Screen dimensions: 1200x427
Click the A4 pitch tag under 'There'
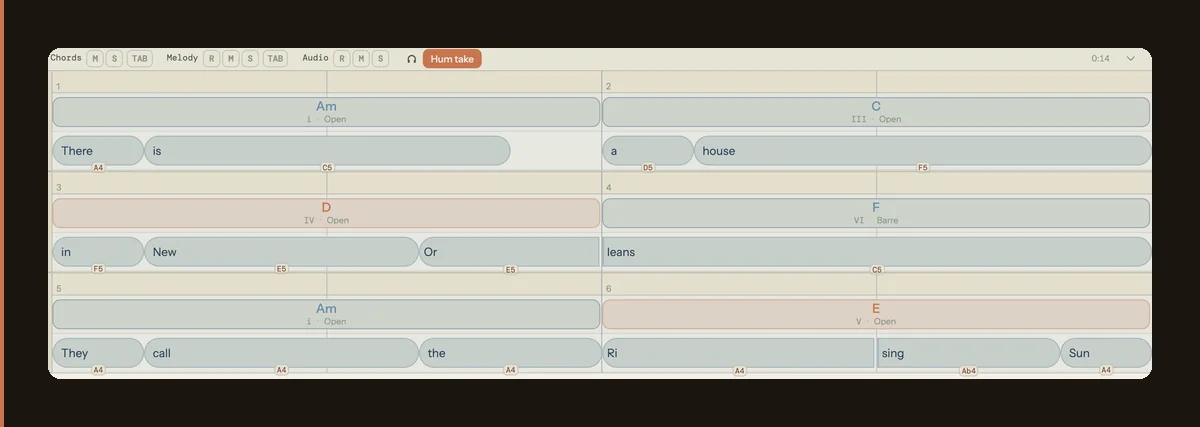click(x=98, y=168)
